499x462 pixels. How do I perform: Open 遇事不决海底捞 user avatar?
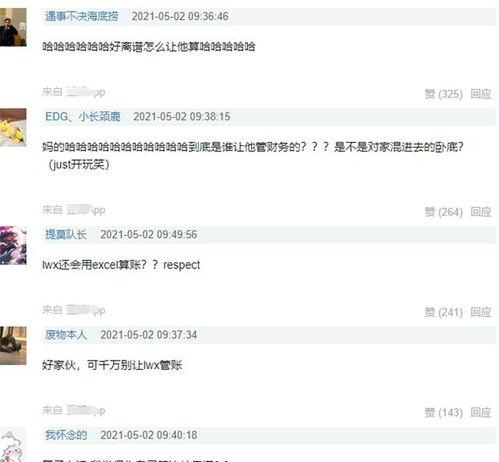(x=13, y=27)
